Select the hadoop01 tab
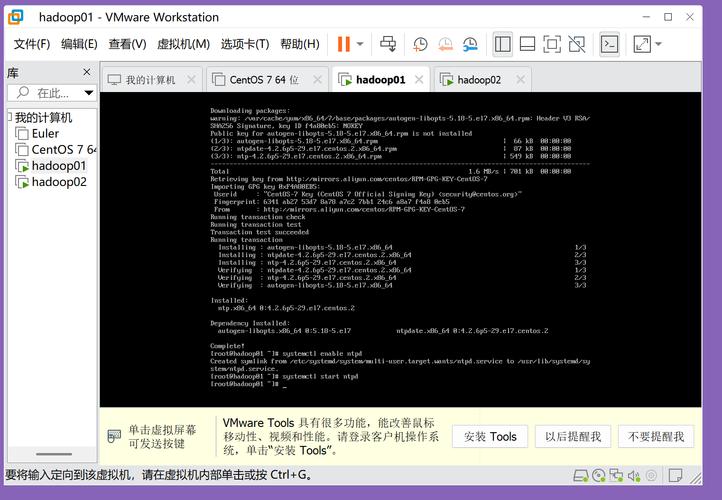This screenshot has height=500, width=722. click(380, 80)
